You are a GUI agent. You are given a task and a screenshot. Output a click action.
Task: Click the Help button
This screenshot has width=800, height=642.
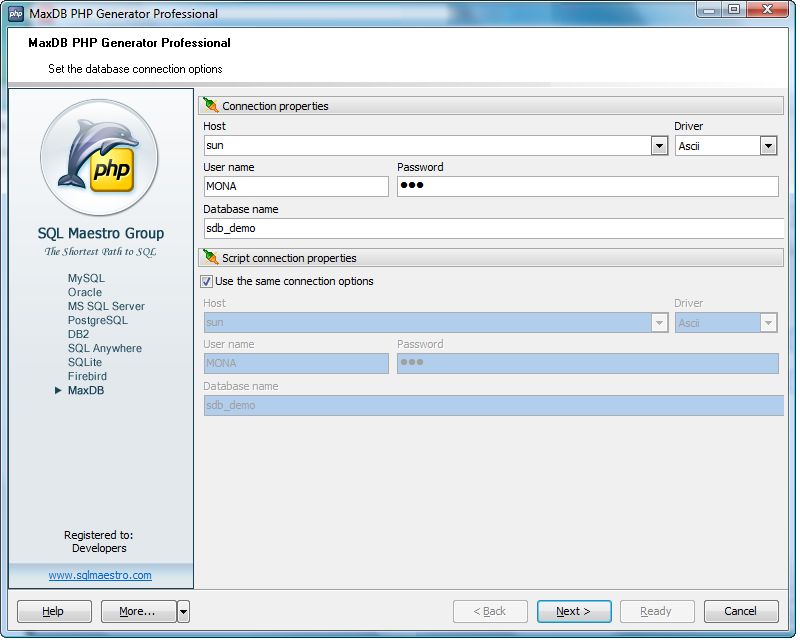(55, 612)
